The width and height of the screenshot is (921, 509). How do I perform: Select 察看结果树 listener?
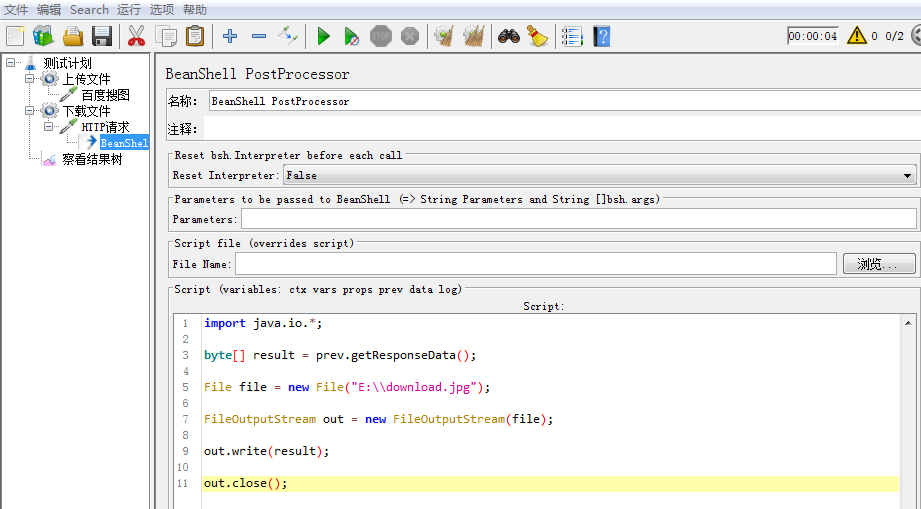(x=92, y=159)
